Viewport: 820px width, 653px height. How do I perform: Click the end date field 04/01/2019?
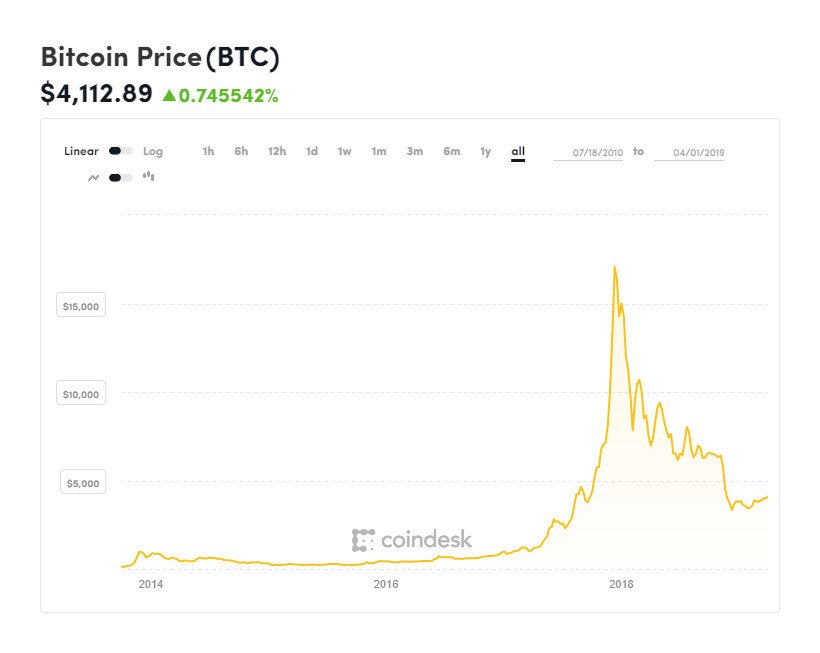click(x=688, y=152)
